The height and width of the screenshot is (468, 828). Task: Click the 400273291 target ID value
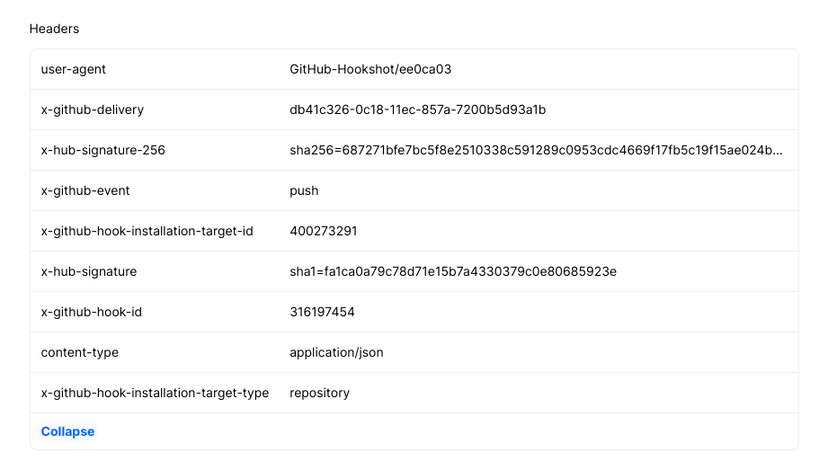coord(324,231)
